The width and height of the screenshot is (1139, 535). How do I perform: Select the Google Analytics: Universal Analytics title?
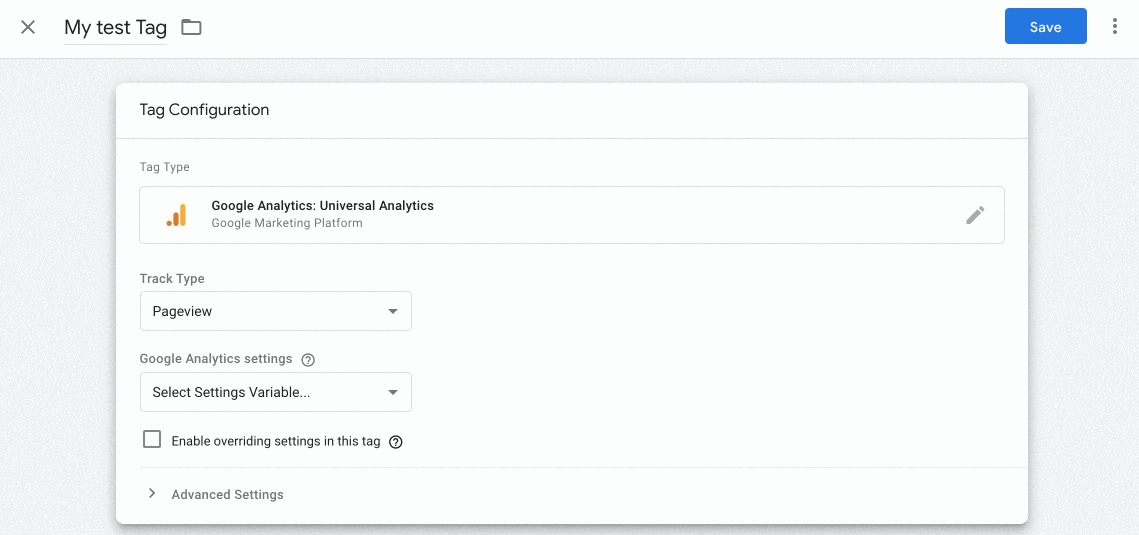coord(323,206)
